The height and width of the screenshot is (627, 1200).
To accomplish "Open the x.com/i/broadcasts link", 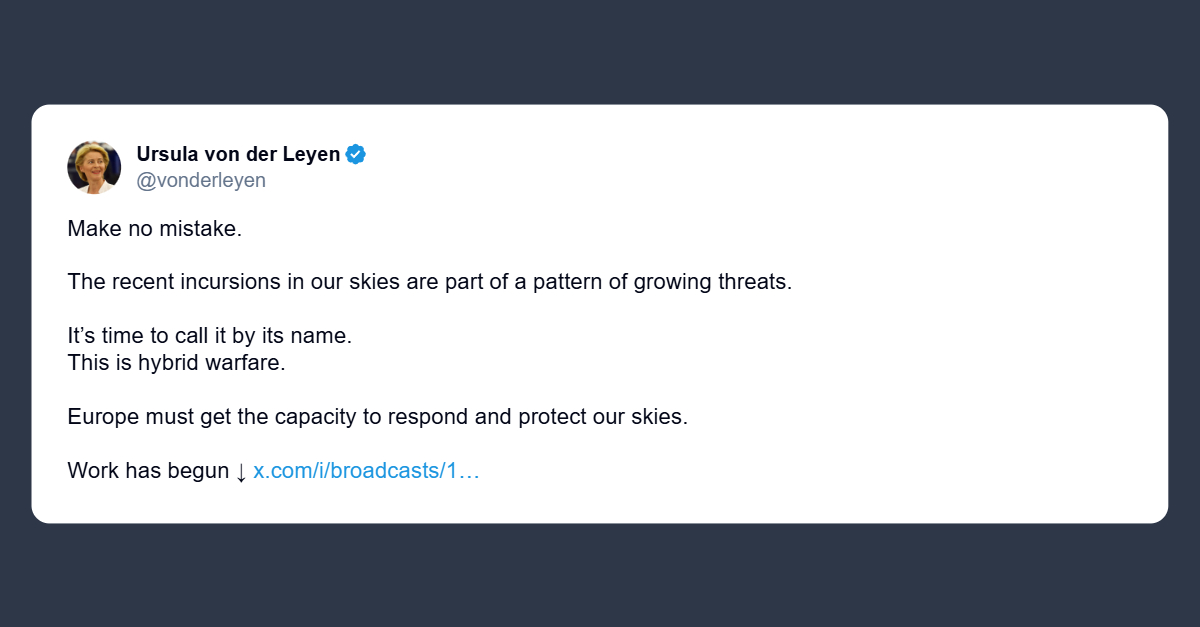I will 366,471.
